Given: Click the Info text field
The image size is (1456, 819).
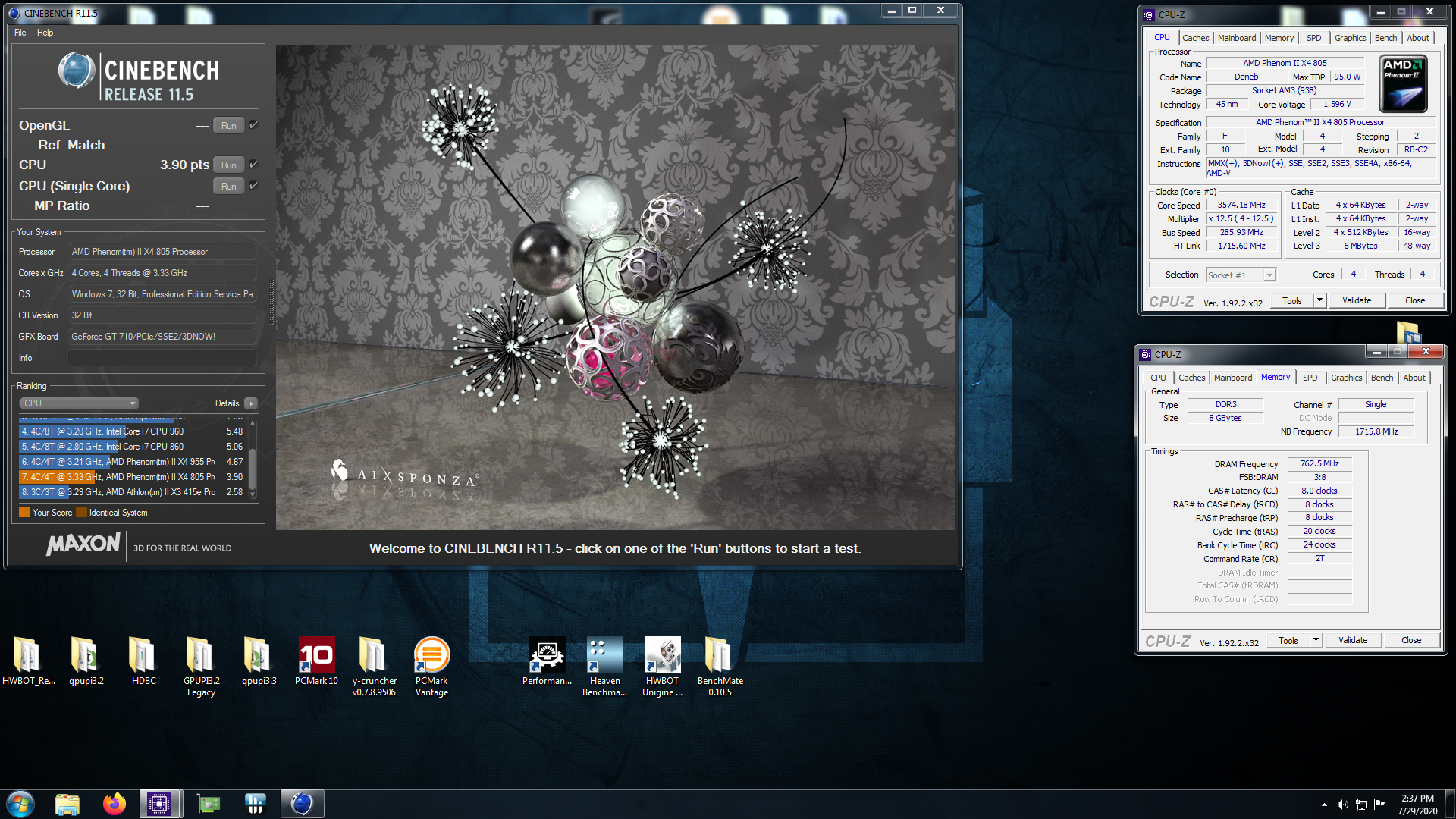Looking at the screenshot, I should point(162,358).
